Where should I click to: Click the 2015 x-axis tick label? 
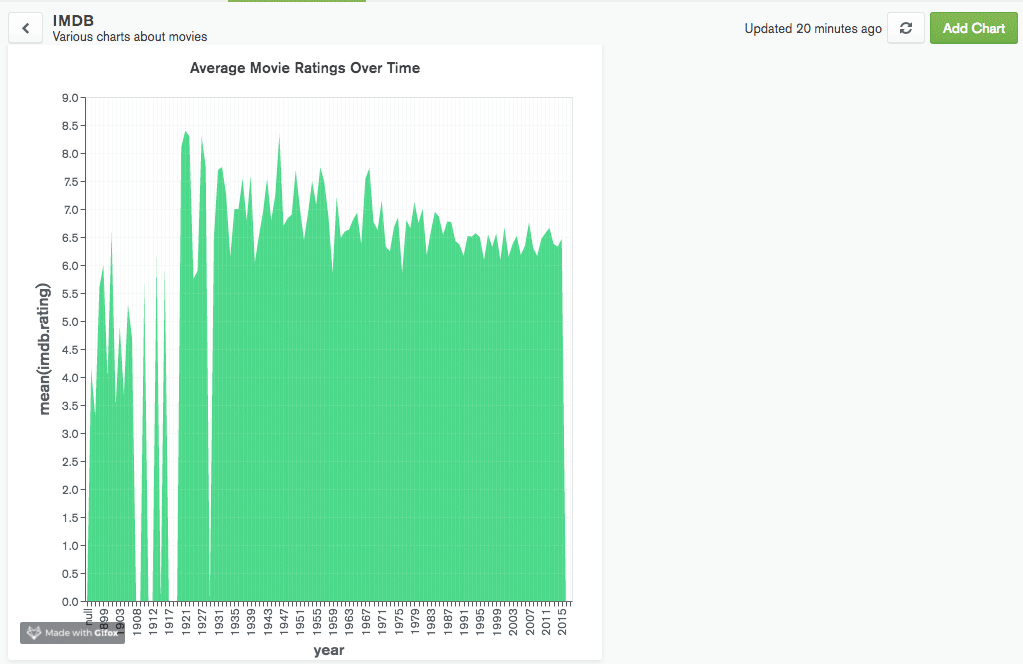[562, 620]
